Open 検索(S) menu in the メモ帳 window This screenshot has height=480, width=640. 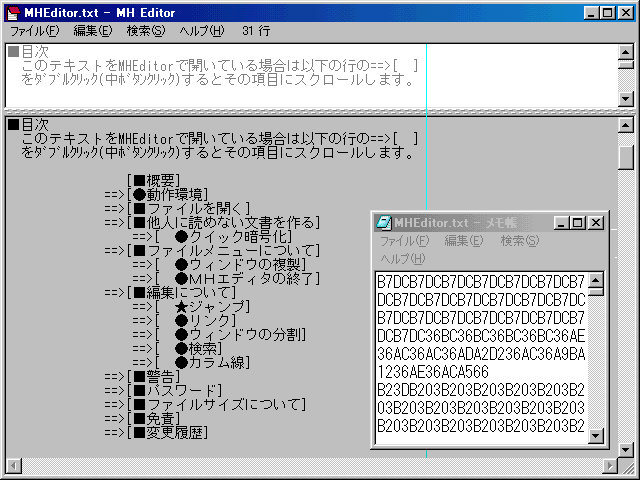tap(520, 241)
